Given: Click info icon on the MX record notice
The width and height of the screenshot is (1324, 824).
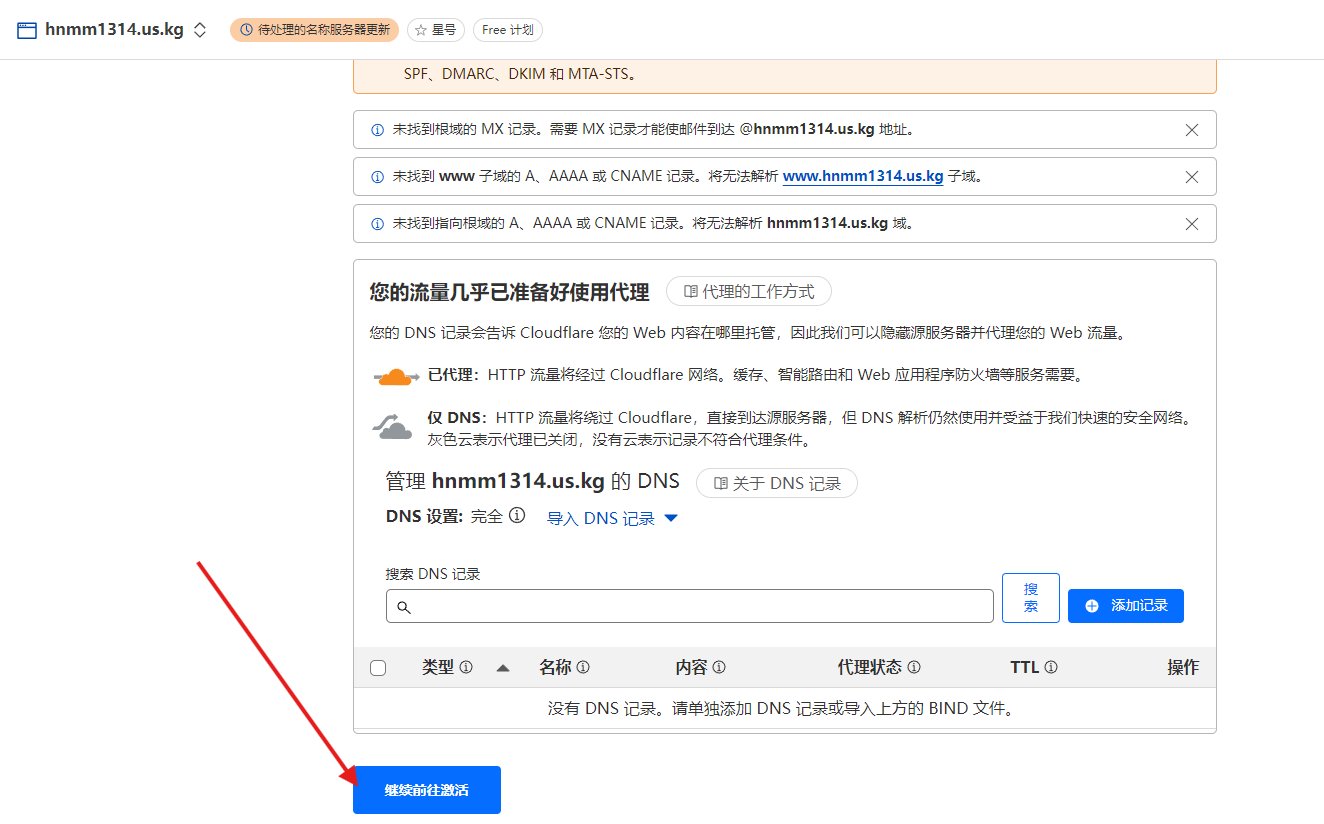Looking at the screenshot, I should (x=377, y=130).
